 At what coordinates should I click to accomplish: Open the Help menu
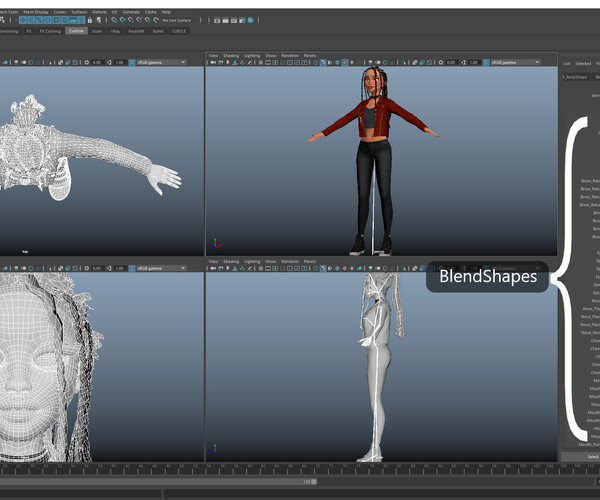point(166,12)
